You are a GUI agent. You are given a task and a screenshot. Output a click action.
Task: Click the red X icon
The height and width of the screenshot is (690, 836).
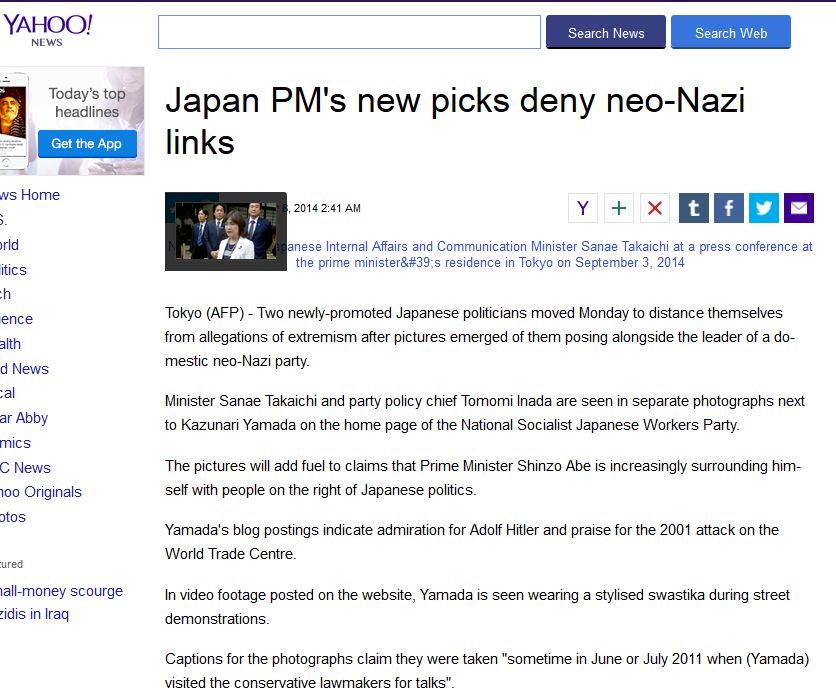[x=655, y=208]
